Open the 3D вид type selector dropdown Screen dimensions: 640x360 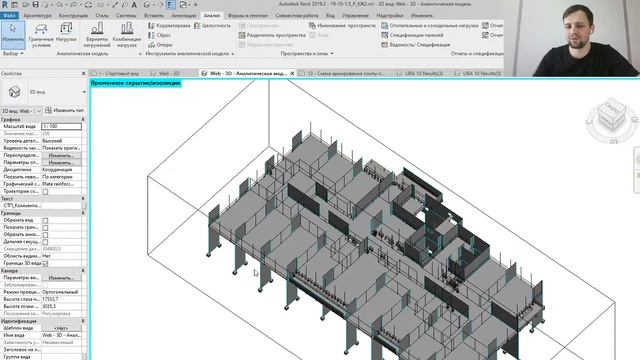(x=84, y=92)
